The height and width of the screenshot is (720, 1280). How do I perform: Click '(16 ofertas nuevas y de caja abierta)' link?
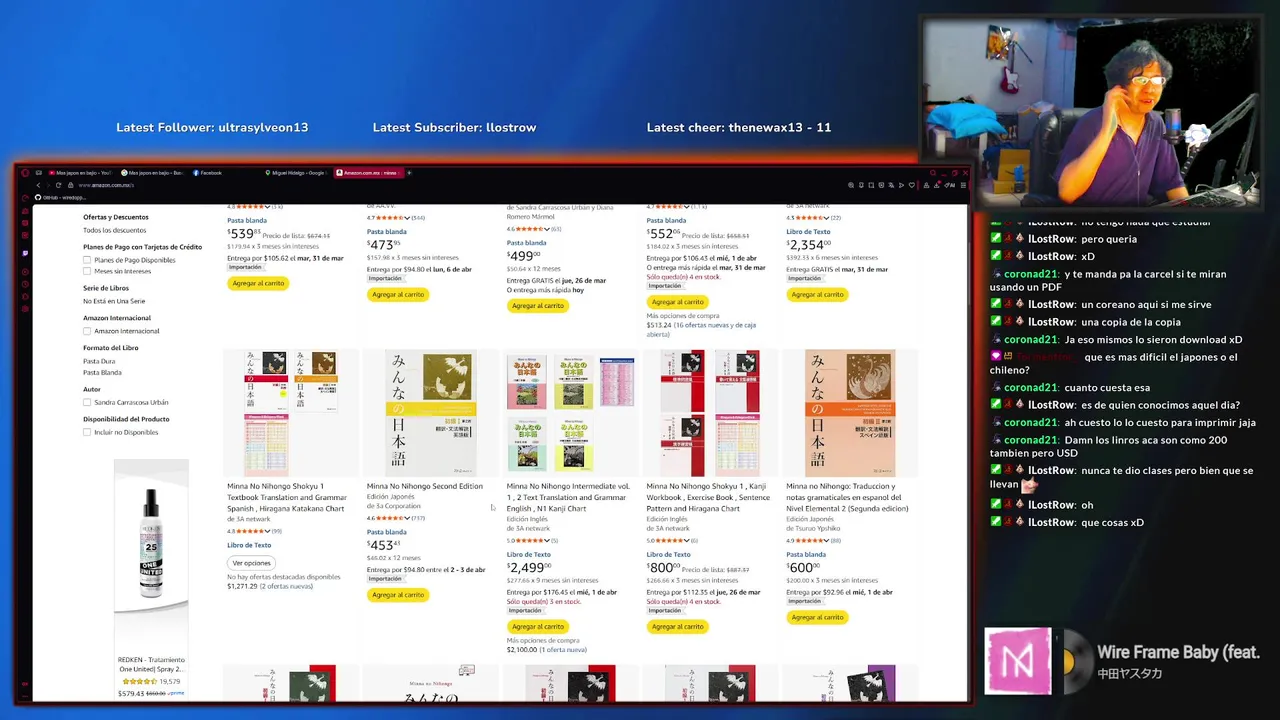(x=701, y=330)
